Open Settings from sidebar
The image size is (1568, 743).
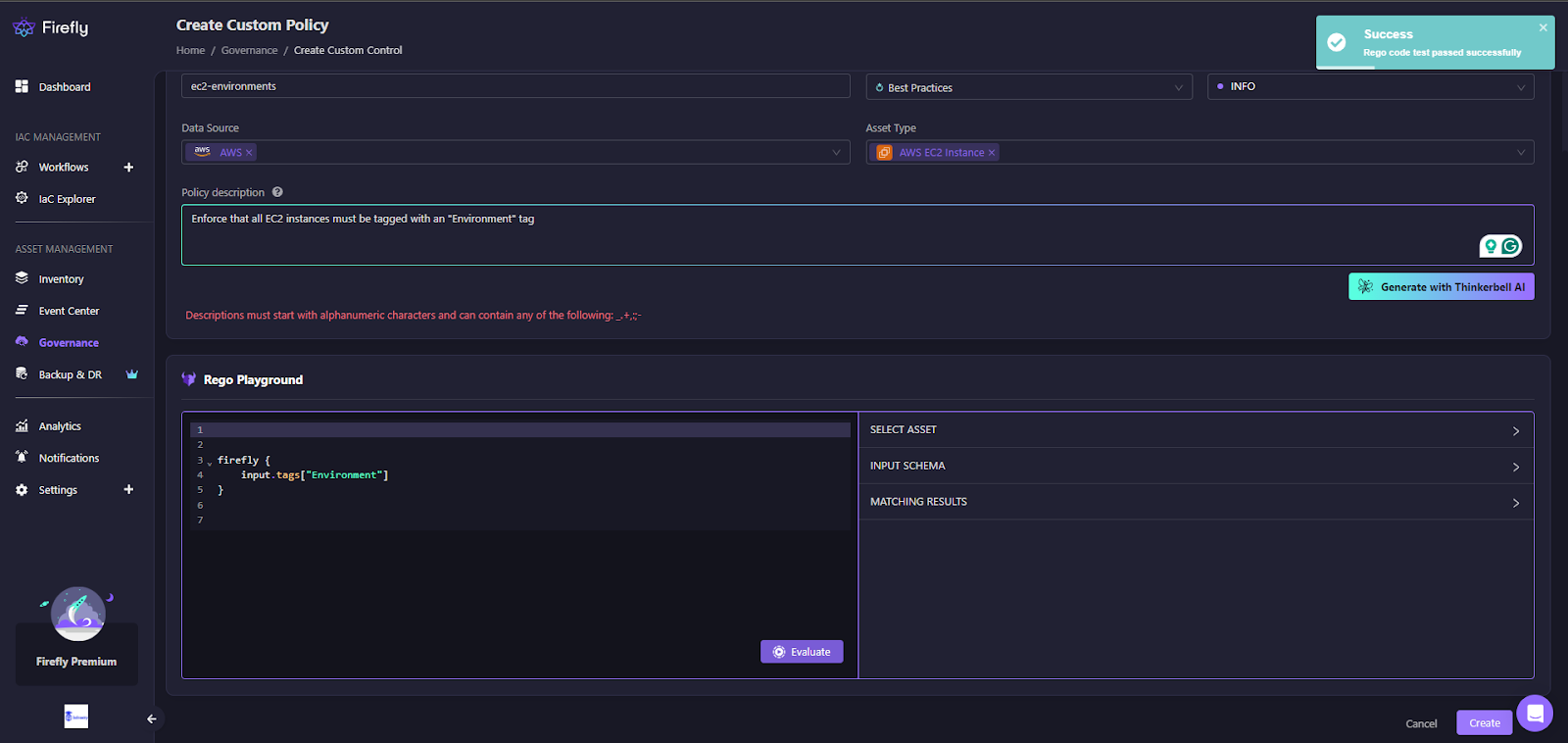[x=58, y=490]
